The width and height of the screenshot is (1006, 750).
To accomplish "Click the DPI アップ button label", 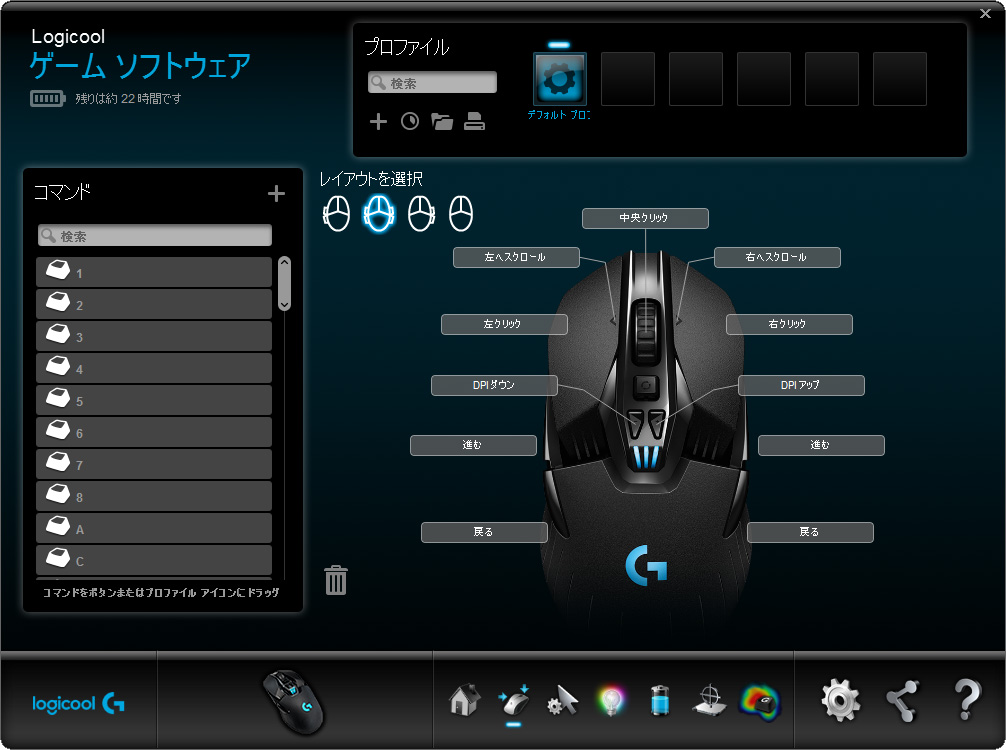I will pos(801,385).
